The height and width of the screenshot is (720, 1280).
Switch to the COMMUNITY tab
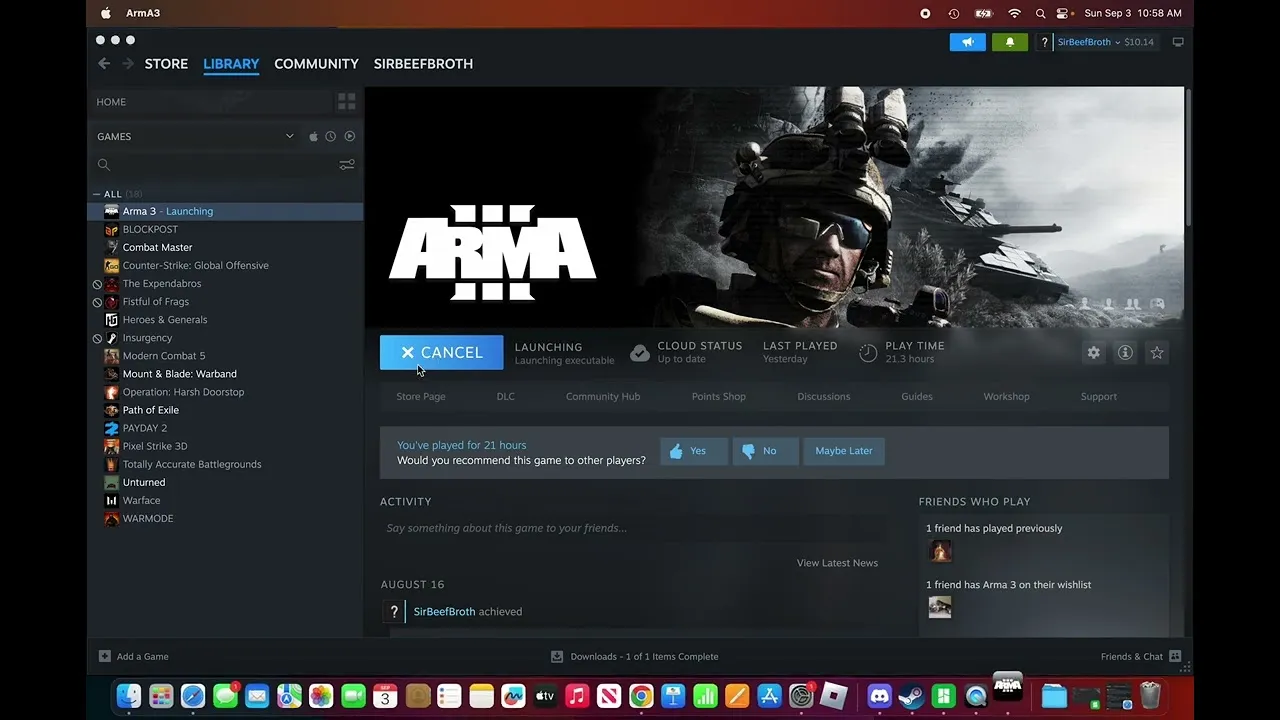click(x=316, y=64)
